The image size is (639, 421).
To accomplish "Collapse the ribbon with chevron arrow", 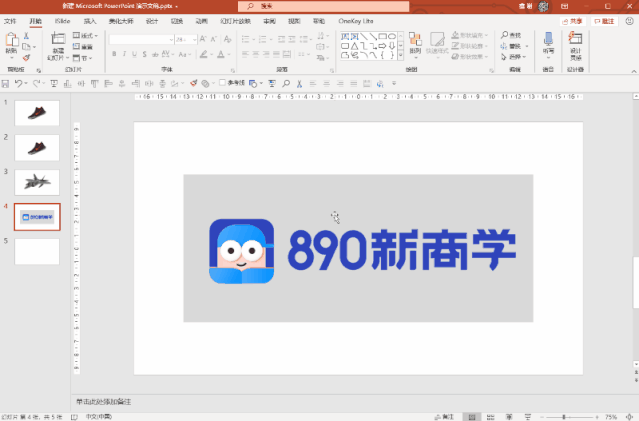I will (634, 71).
